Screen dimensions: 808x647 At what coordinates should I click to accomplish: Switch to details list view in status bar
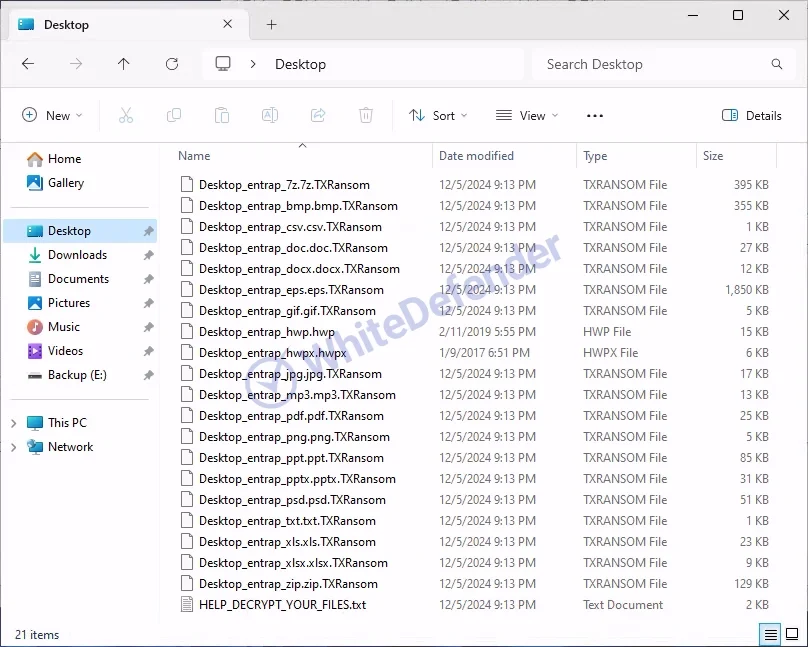click(771, 634)
